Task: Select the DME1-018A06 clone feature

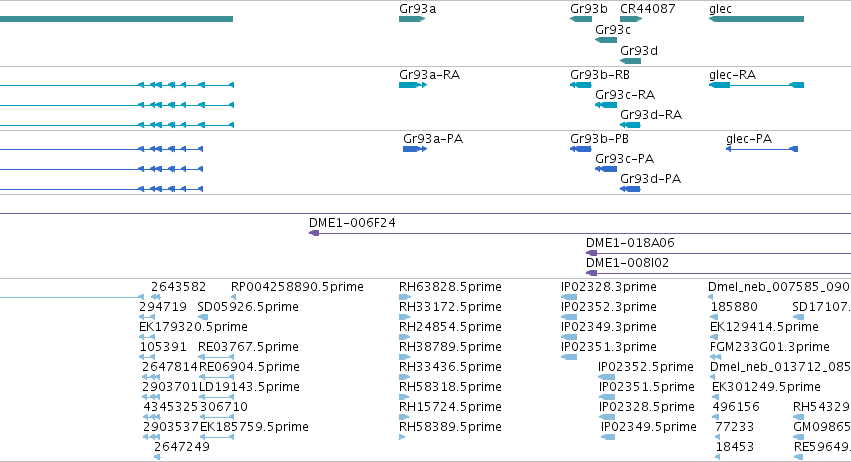Action: [719, 253]
